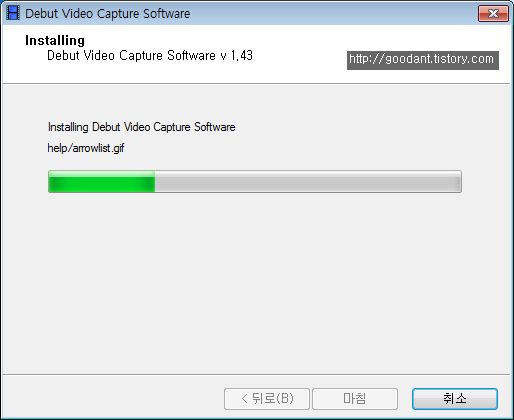
Task: Click the left chevron inside the 뒤로 button
Action: 245,399
